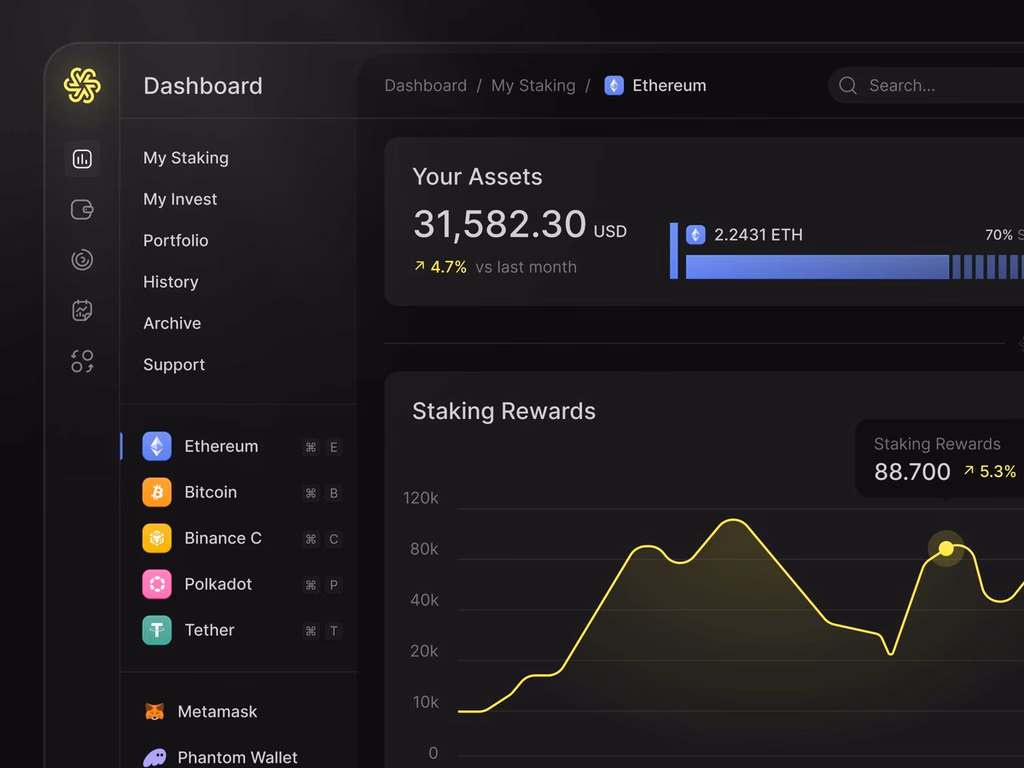Click the yellow data point on the chart
The width and height of the screenshot is (1024, 768).
click(946, 549)
